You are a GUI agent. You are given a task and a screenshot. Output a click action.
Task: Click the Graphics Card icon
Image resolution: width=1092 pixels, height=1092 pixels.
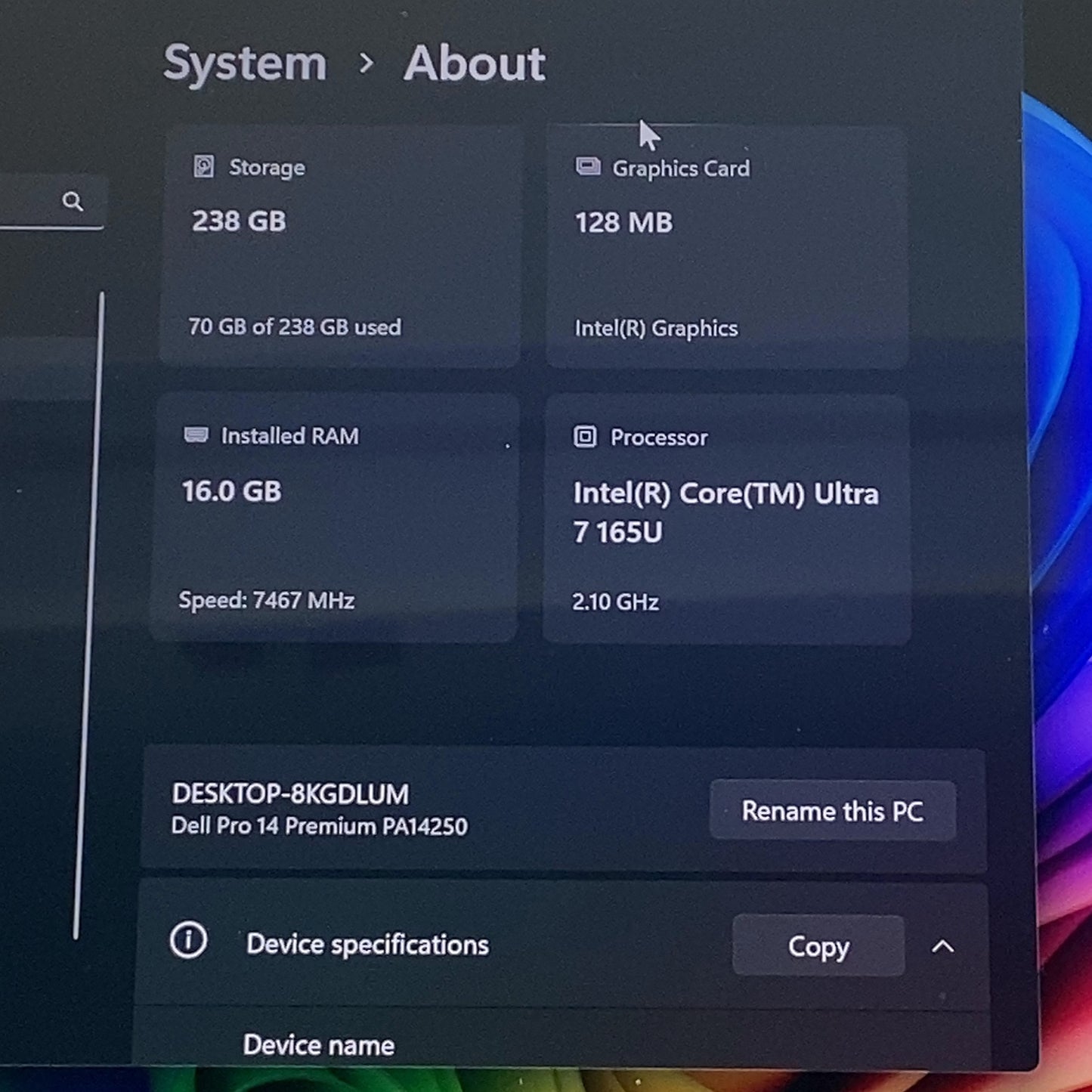(x=588, y=166)
